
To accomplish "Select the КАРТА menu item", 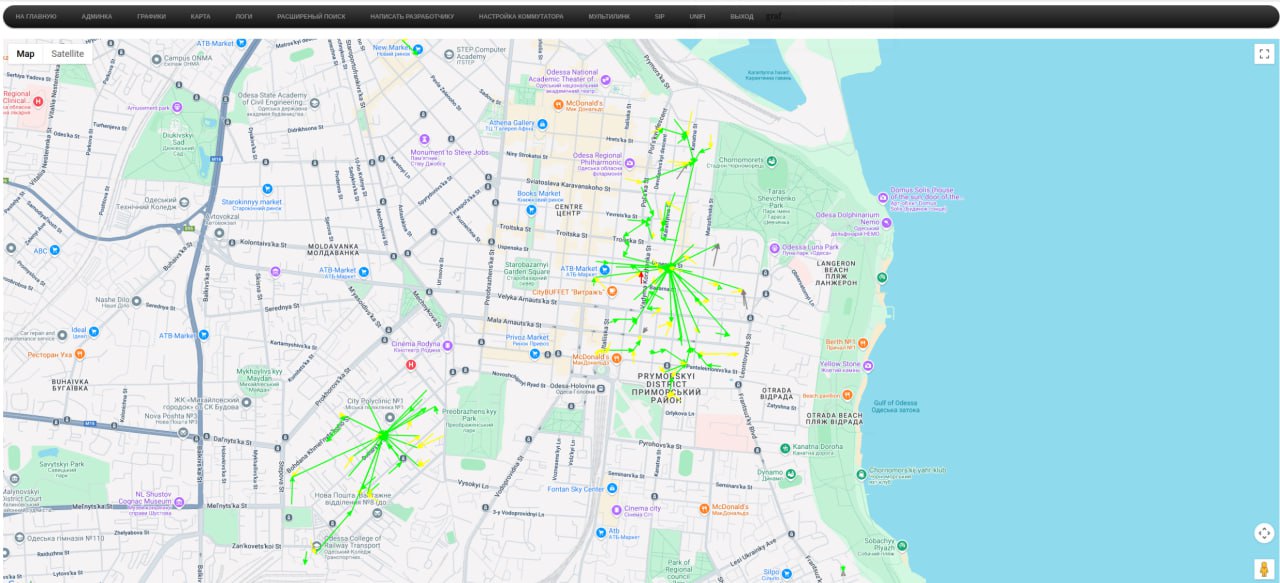I will [x=201, y=17].
